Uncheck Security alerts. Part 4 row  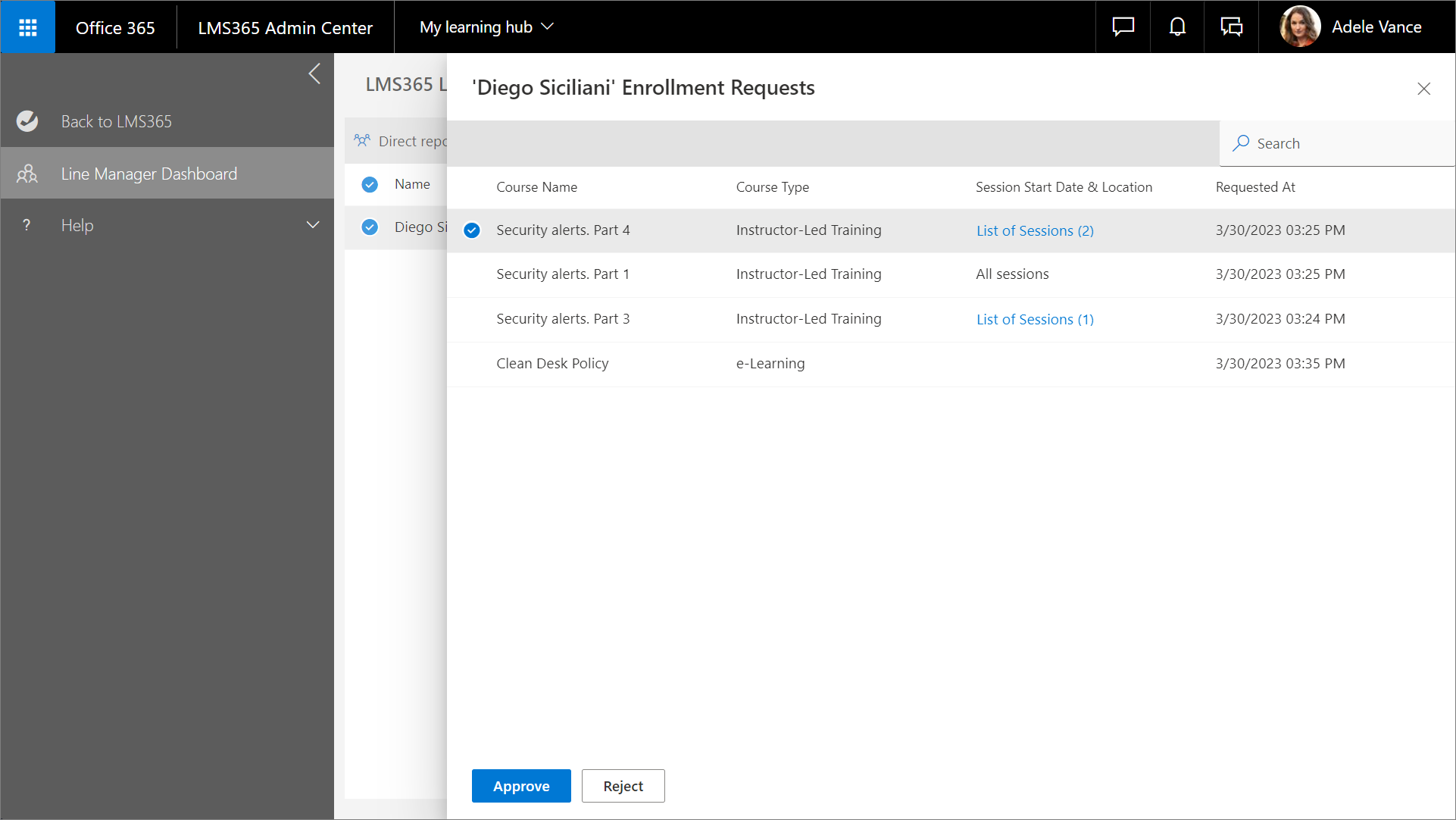pos(472,230)
